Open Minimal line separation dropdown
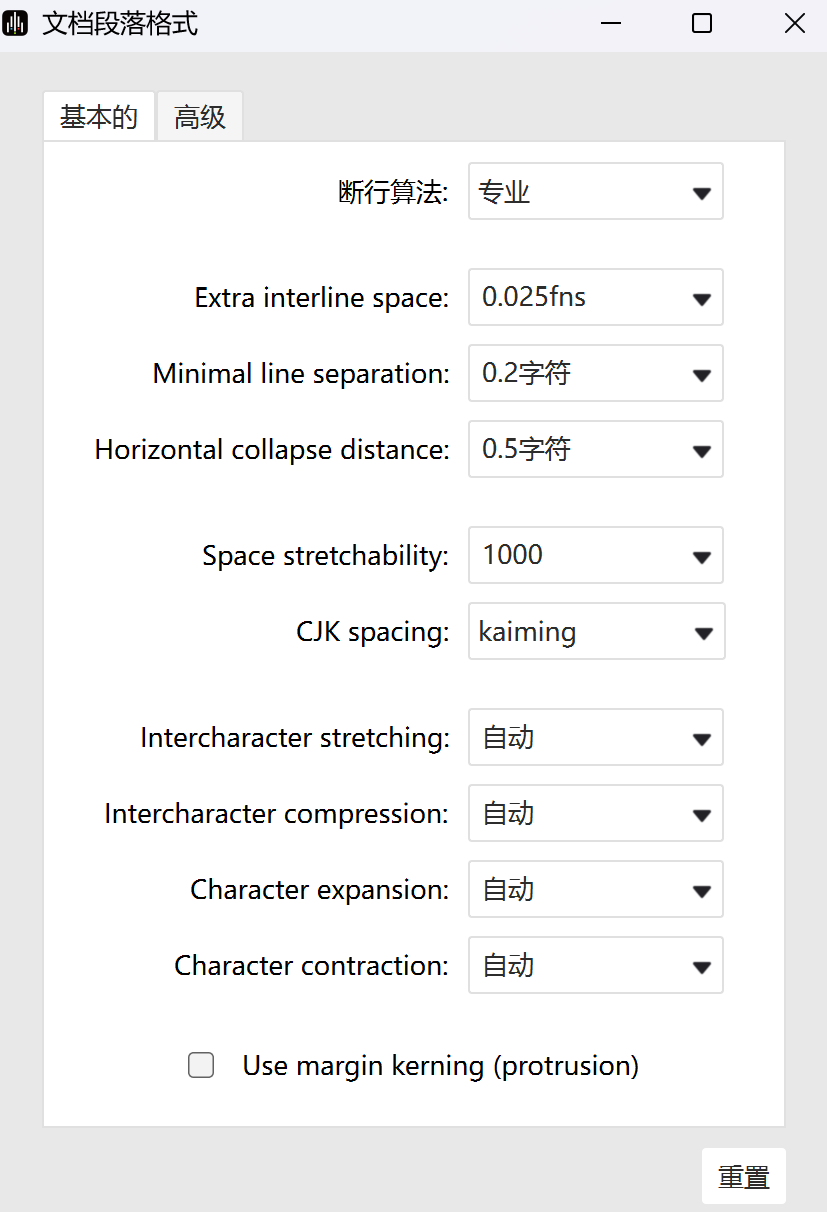The width and height of the screenshot is (827, 1212). [595, 373]
